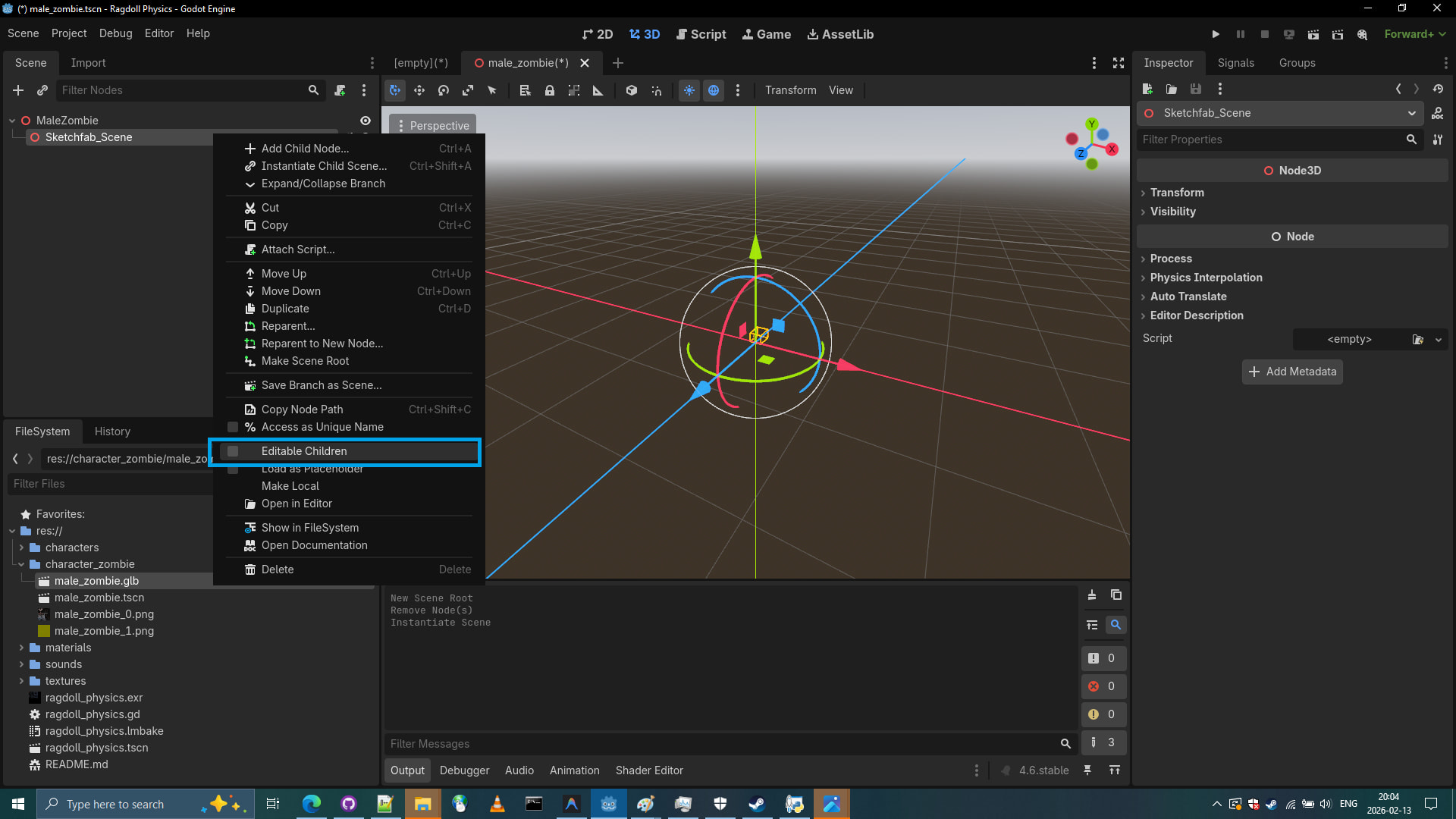Toggle visibility eye of MaleZombie node
The image size is (1456, 819).
pos(366,121)
